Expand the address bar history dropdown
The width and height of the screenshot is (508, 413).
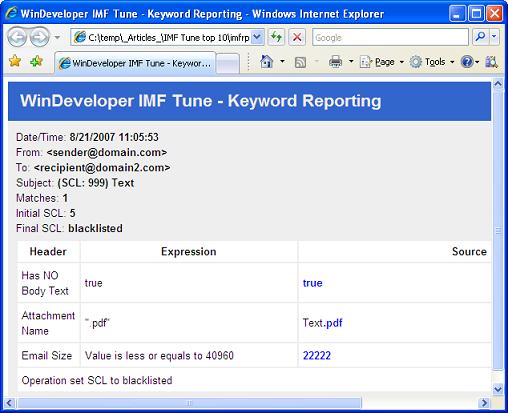(x=257, y=37)
